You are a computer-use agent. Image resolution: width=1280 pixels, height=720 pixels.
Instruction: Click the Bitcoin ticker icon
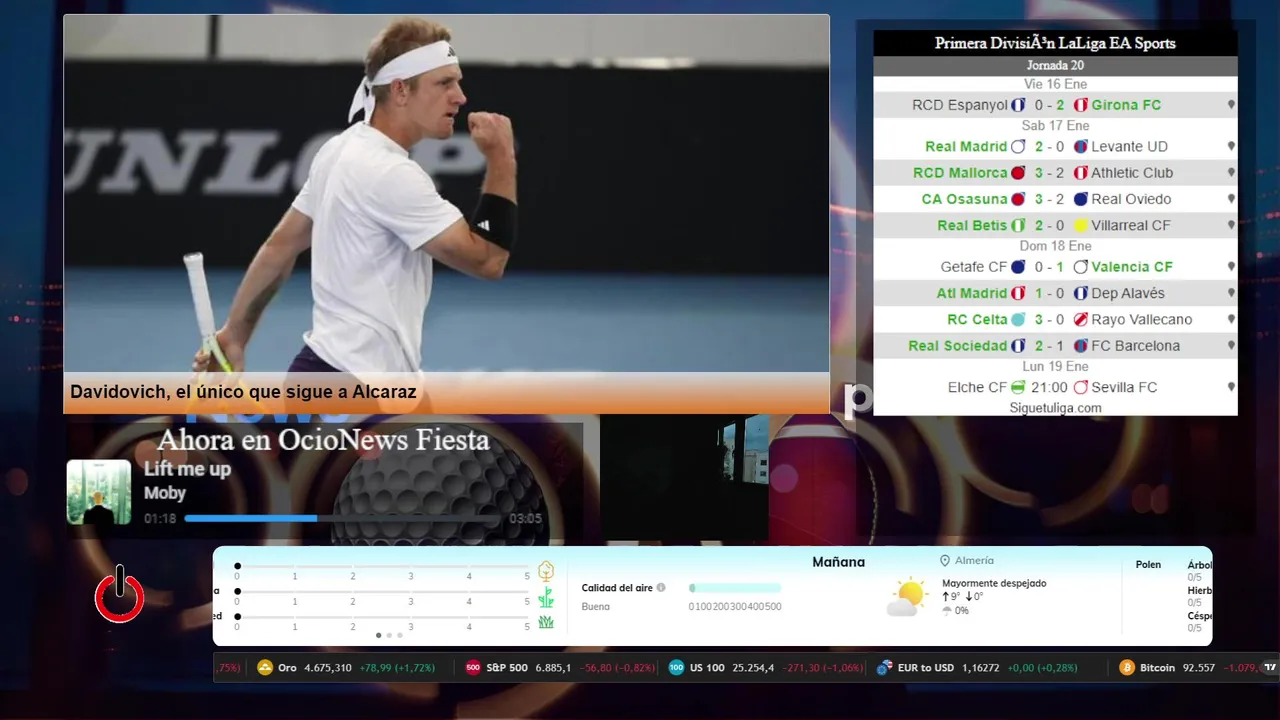1127,668
